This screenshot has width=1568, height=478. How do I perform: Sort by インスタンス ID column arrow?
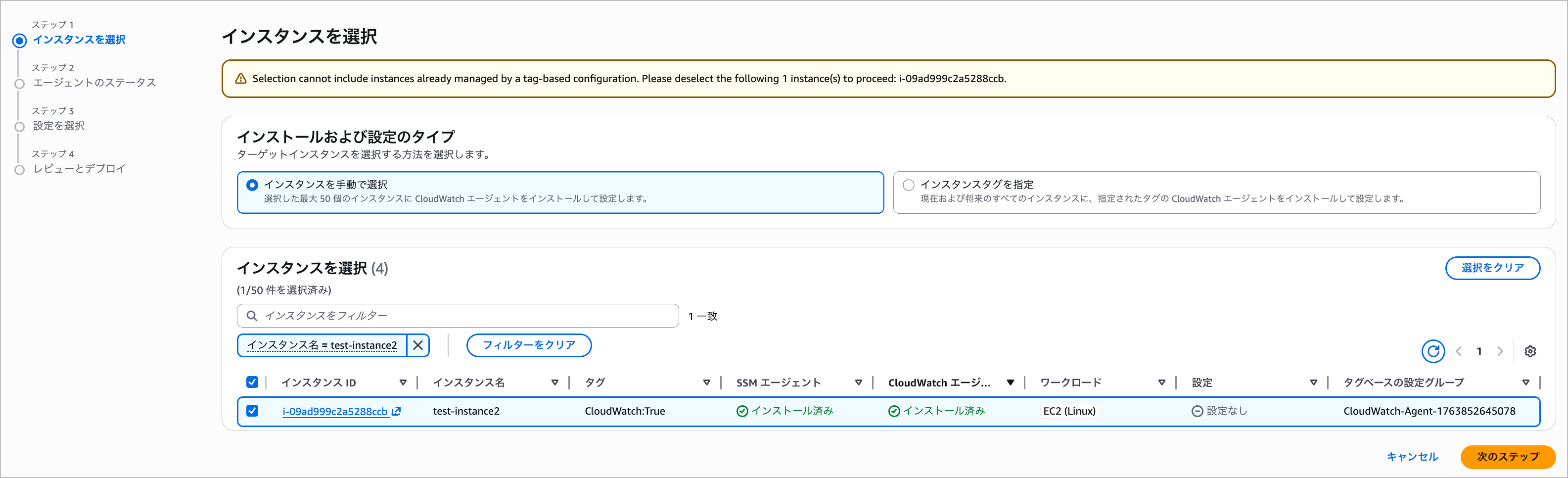[x=402, y=382]
